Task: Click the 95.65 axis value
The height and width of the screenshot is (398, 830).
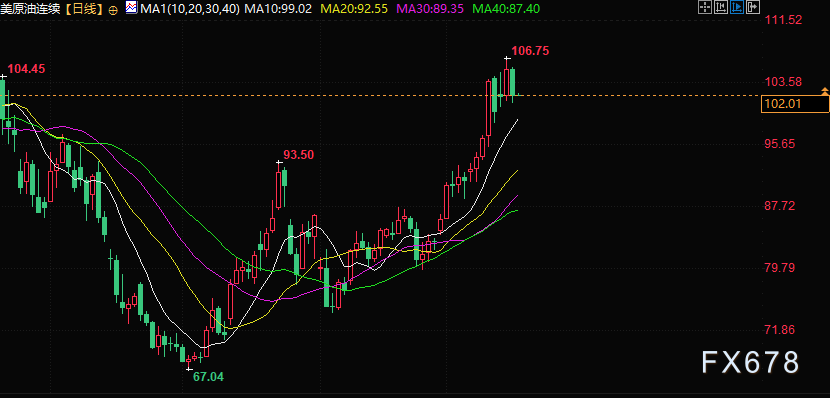Action: pyautogui.click(x=781, y=143)
